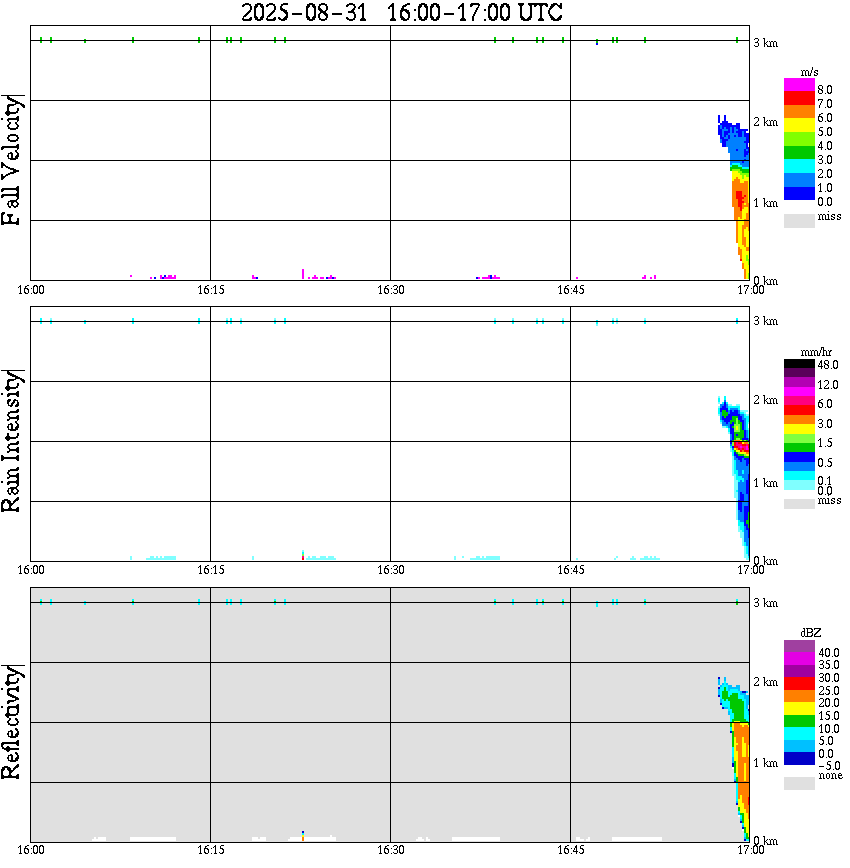The width and height of the screenshot is (850, 868).
Task: Click the 48.0 value in the mm/hr legend
Action: pyautogui.click(x=828, y=365)
